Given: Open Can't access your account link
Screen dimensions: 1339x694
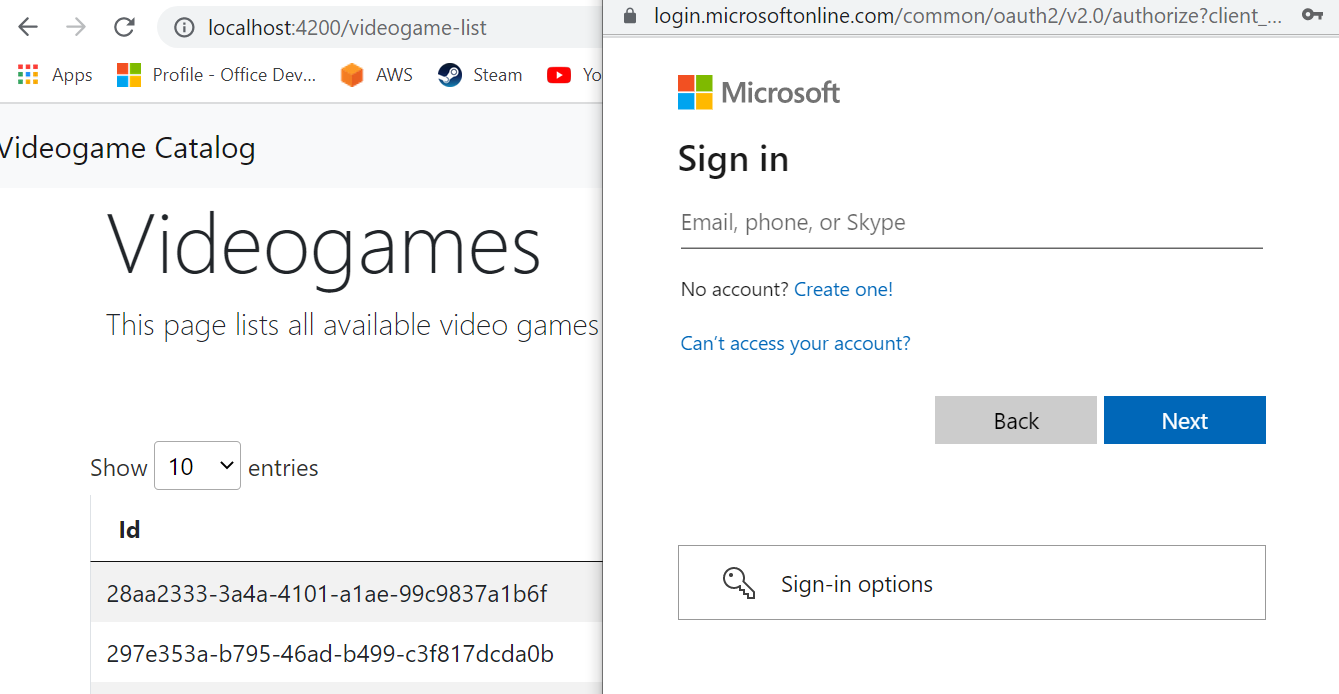Looking at the screenshot, I should click(x=795, y=344).
